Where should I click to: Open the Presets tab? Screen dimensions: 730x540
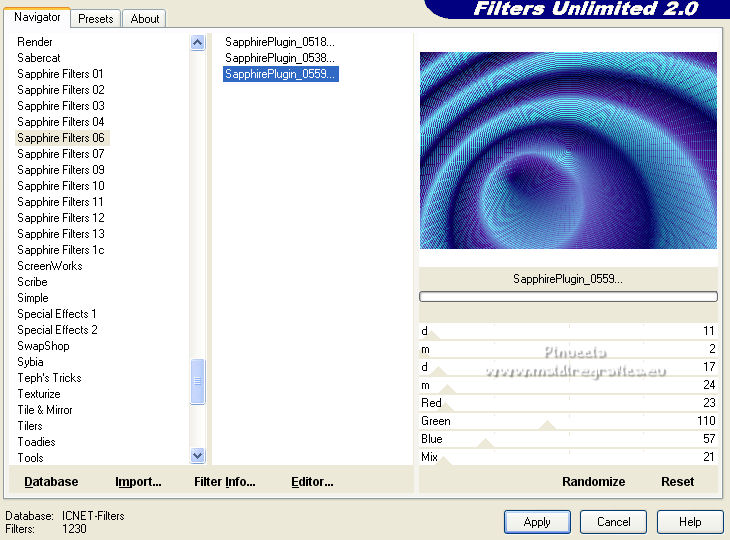click(x=96, y=19)
